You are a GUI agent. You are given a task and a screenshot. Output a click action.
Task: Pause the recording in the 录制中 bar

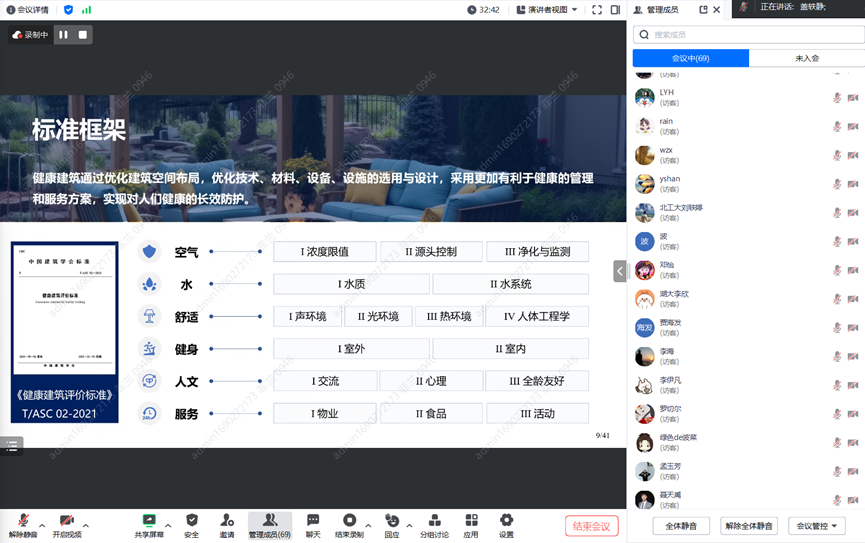[x=63, y=35]
